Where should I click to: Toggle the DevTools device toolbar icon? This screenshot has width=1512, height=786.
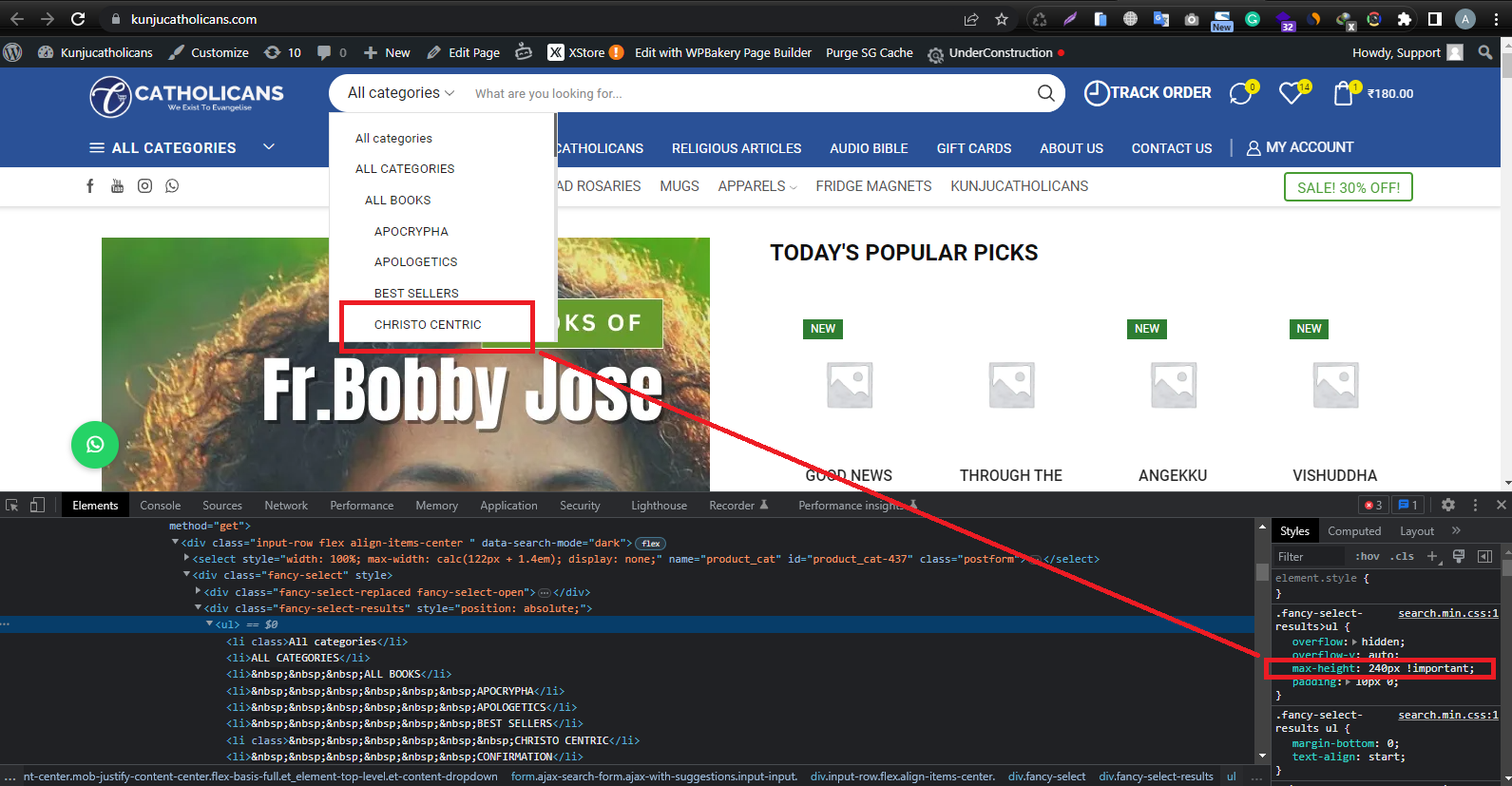tap(37, 506)
